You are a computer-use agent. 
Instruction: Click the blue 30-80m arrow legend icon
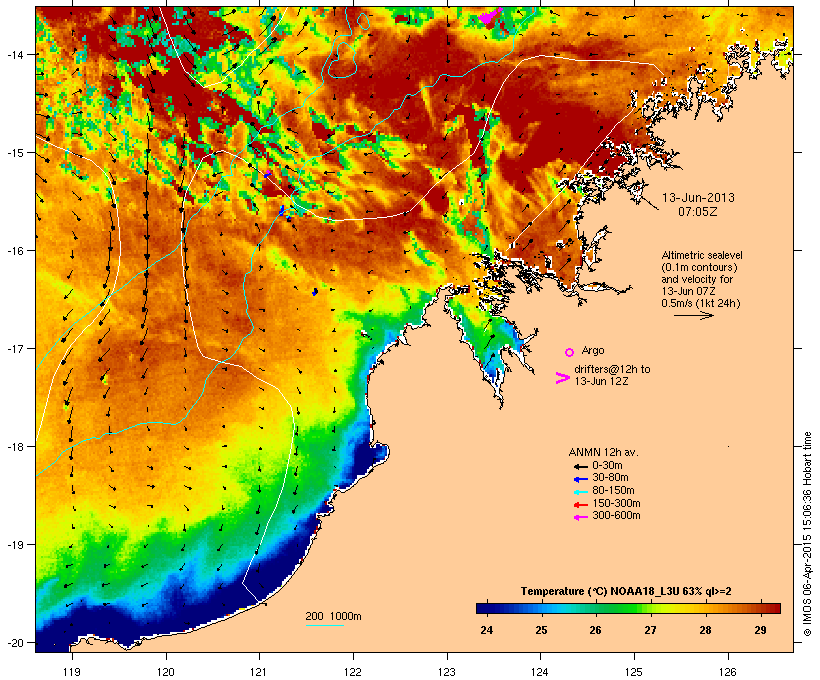click(581, 479)
